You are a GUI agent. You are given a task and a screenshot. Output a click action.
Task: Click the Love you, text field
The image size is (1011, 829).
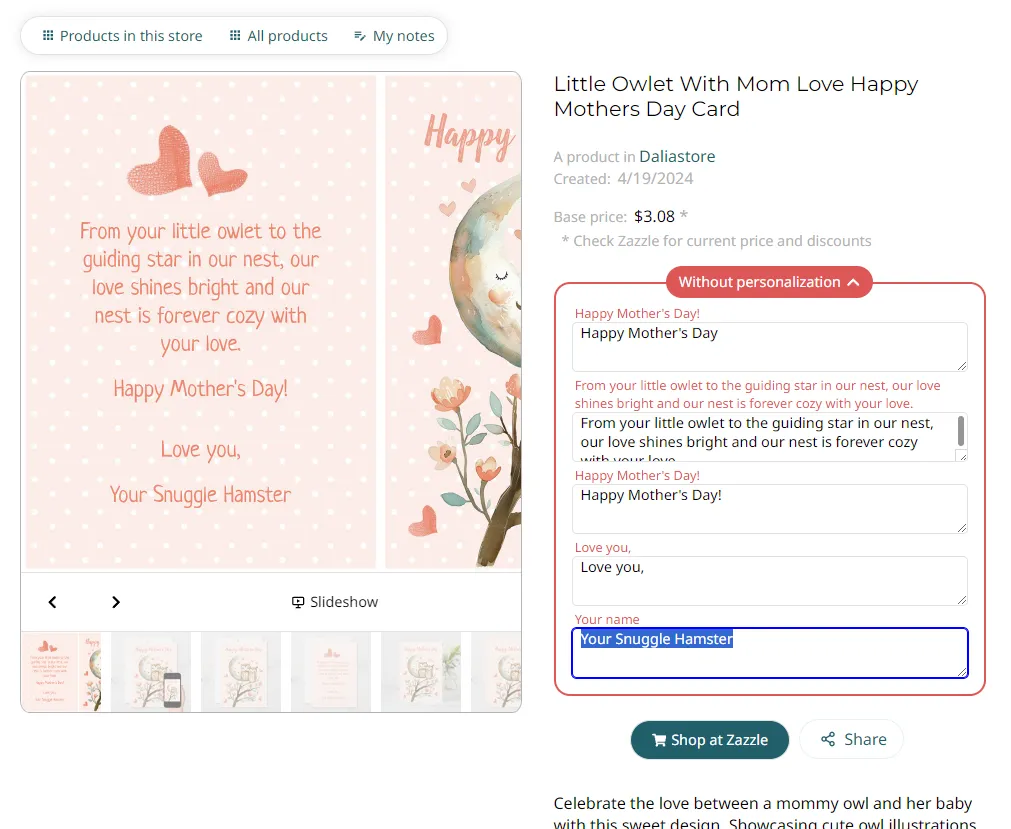pyautogui.click(x=769, y=580)
